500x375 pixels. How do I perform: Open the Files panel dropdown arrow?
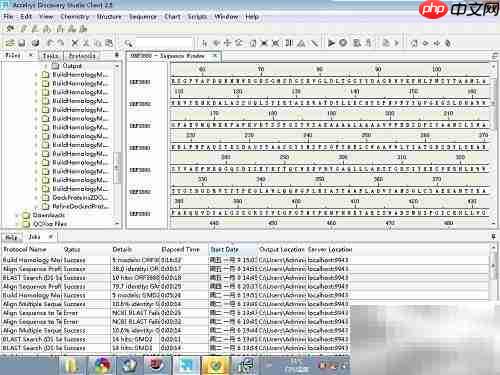(x=31, y=55)
